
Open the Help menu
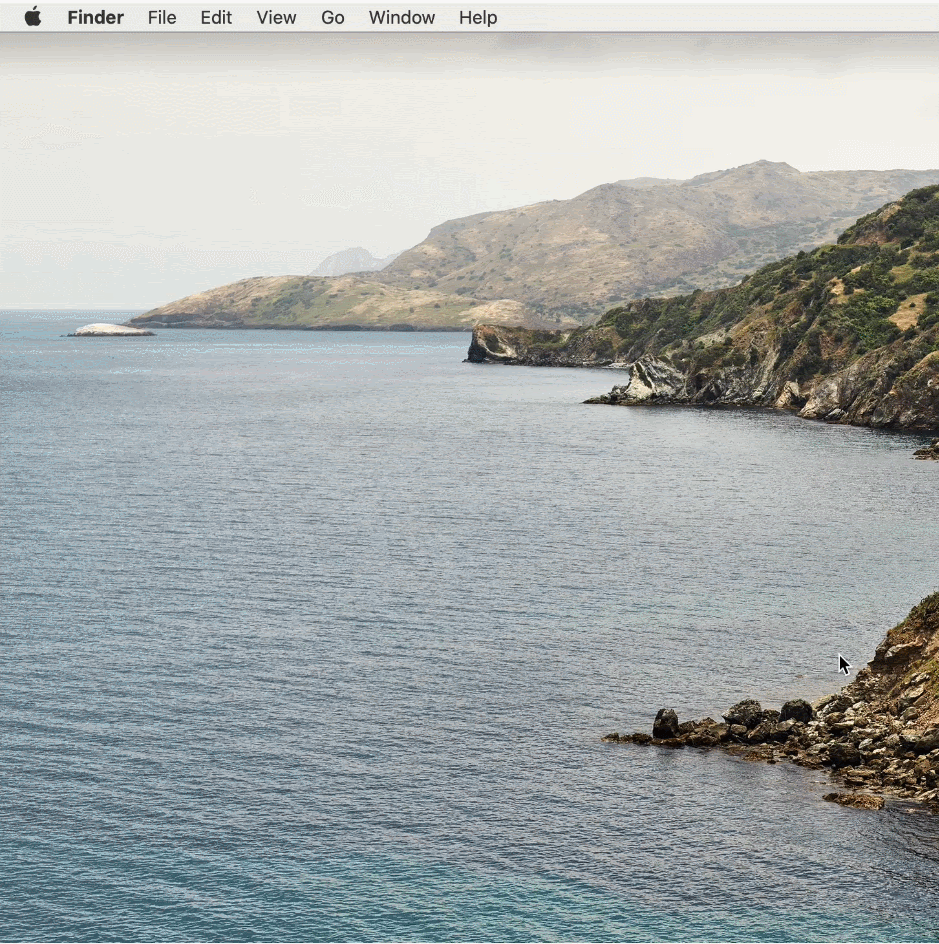pos(478,17)
